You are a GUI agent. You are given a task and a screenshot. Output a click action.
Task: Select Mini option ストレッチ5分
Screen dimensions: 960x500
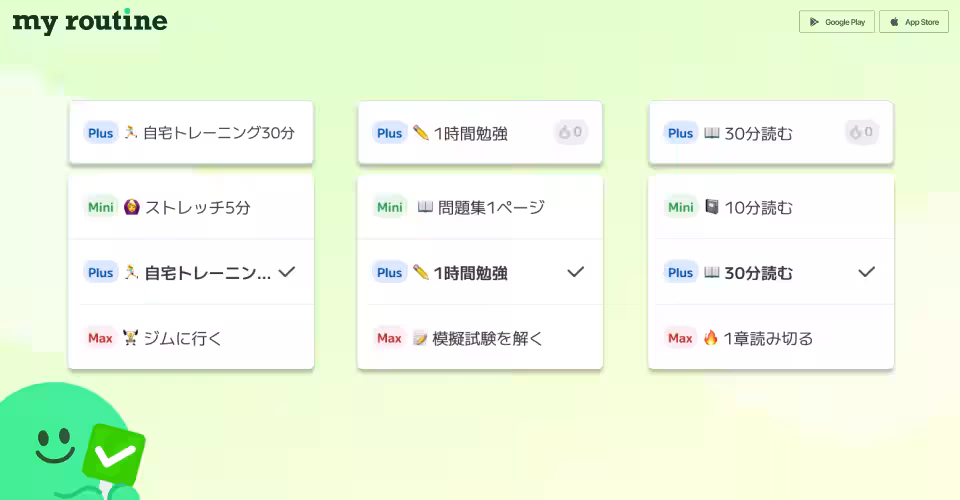[x=191, y=207]
